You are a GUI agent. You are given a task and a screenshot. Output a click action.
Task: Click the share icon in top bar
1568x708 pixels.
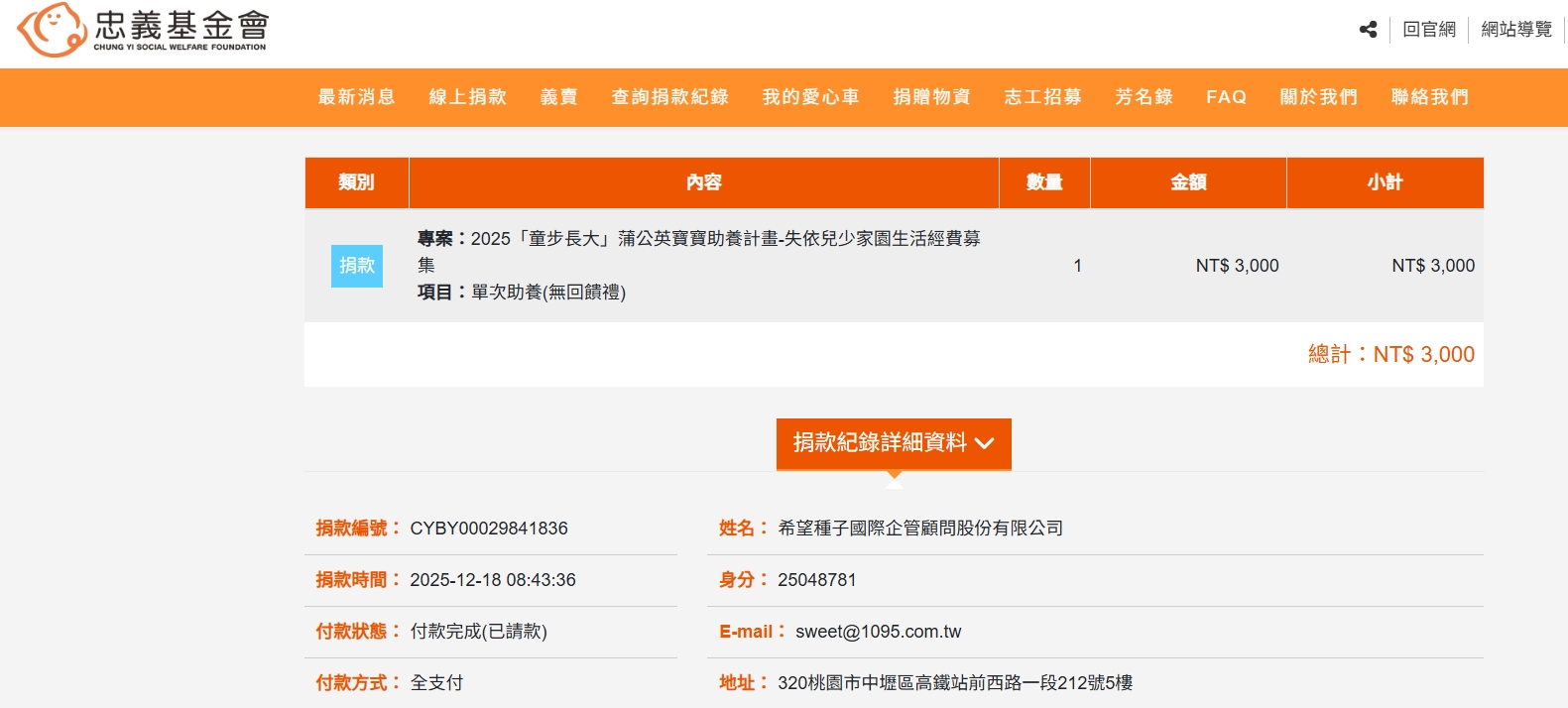coord(1368,30)
